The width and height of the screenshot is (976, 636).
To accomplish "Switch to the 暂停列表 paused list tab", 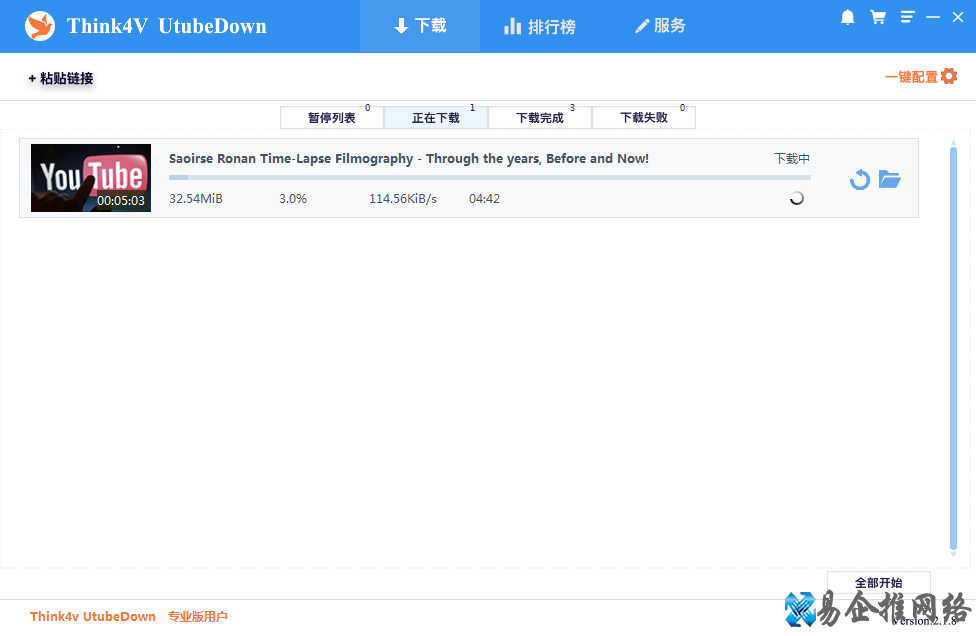I will [x=331, y=117].
